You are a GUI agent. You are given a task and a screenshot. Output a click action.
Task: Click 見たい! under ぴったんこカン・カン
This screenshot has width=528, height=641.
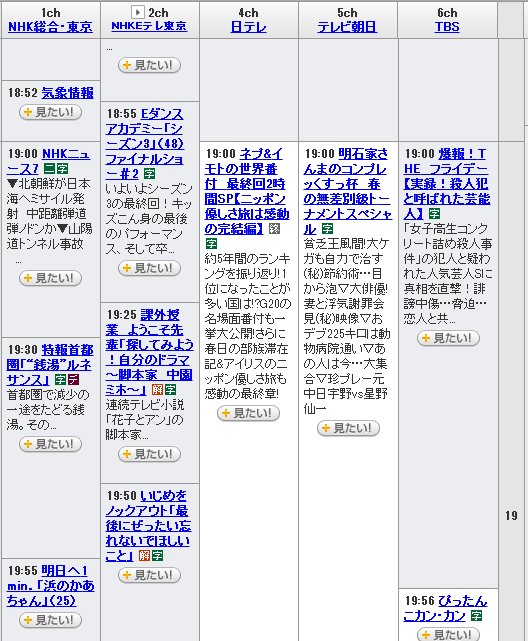pos(448,634)
